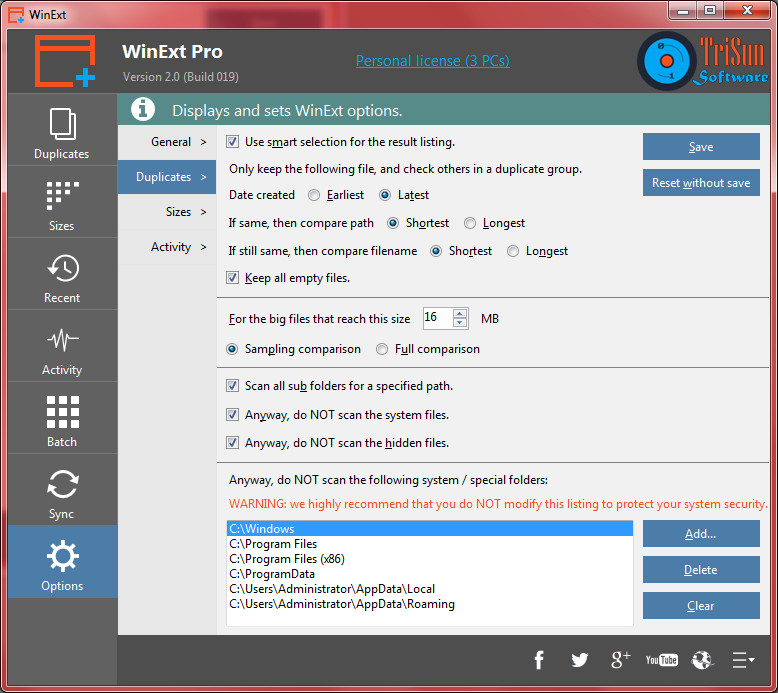The width and height of the screenshot is (778, 693).
Task: Increase big file size with up arrow
Action: tap(460, 314)
